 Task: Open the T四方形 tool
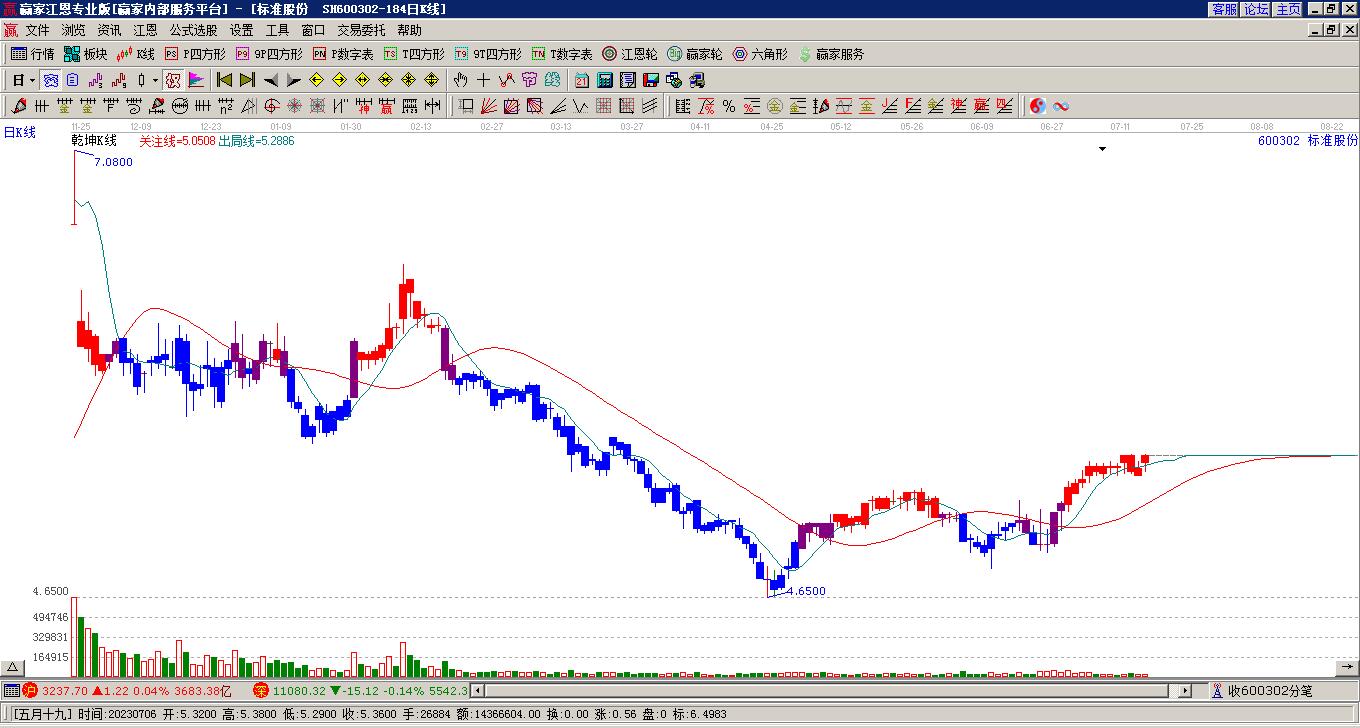414,54
